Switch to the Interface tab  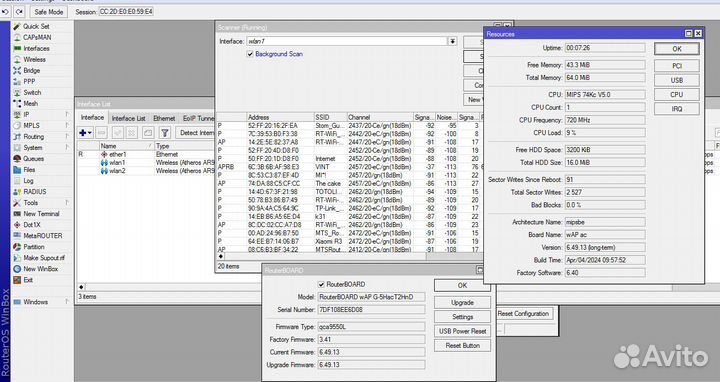pyautogui.click(x=92, y=118)
